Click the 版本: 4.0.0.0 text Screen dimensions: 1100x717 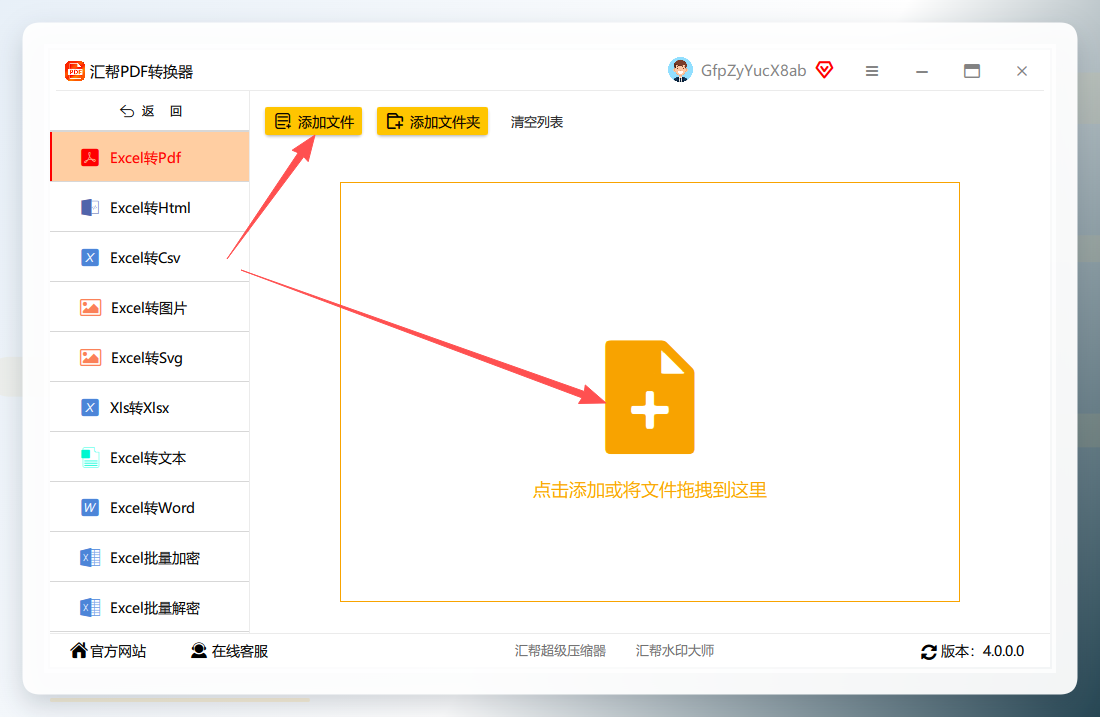[x=982, y=651]
